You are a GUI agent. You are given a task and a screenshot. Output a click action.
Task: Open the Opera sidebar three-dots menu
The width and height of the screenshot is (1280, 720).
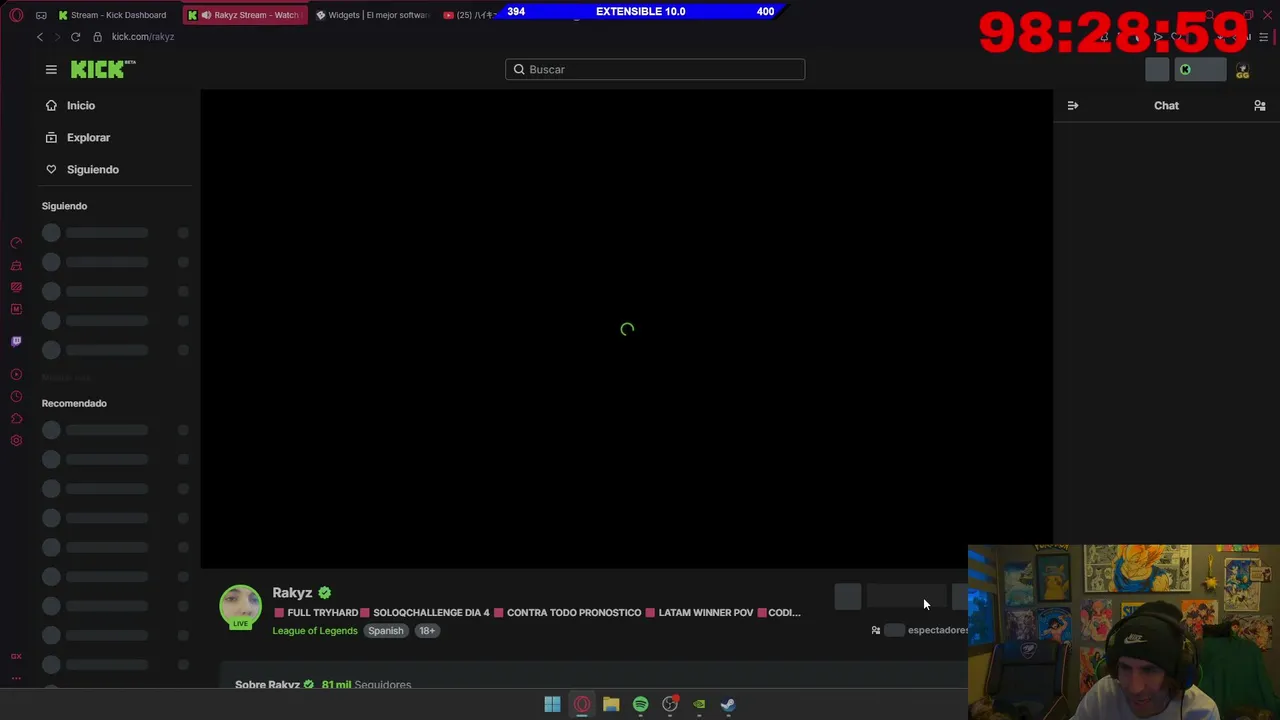16,678
